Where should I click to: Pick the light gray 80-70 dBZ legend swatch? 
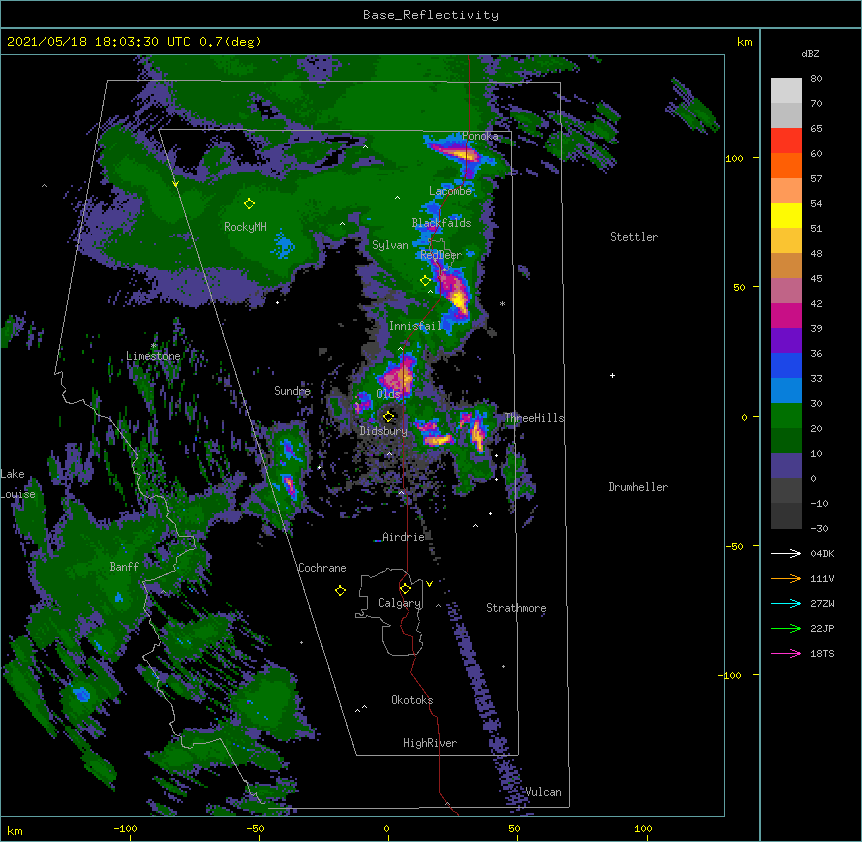point(786,91)
